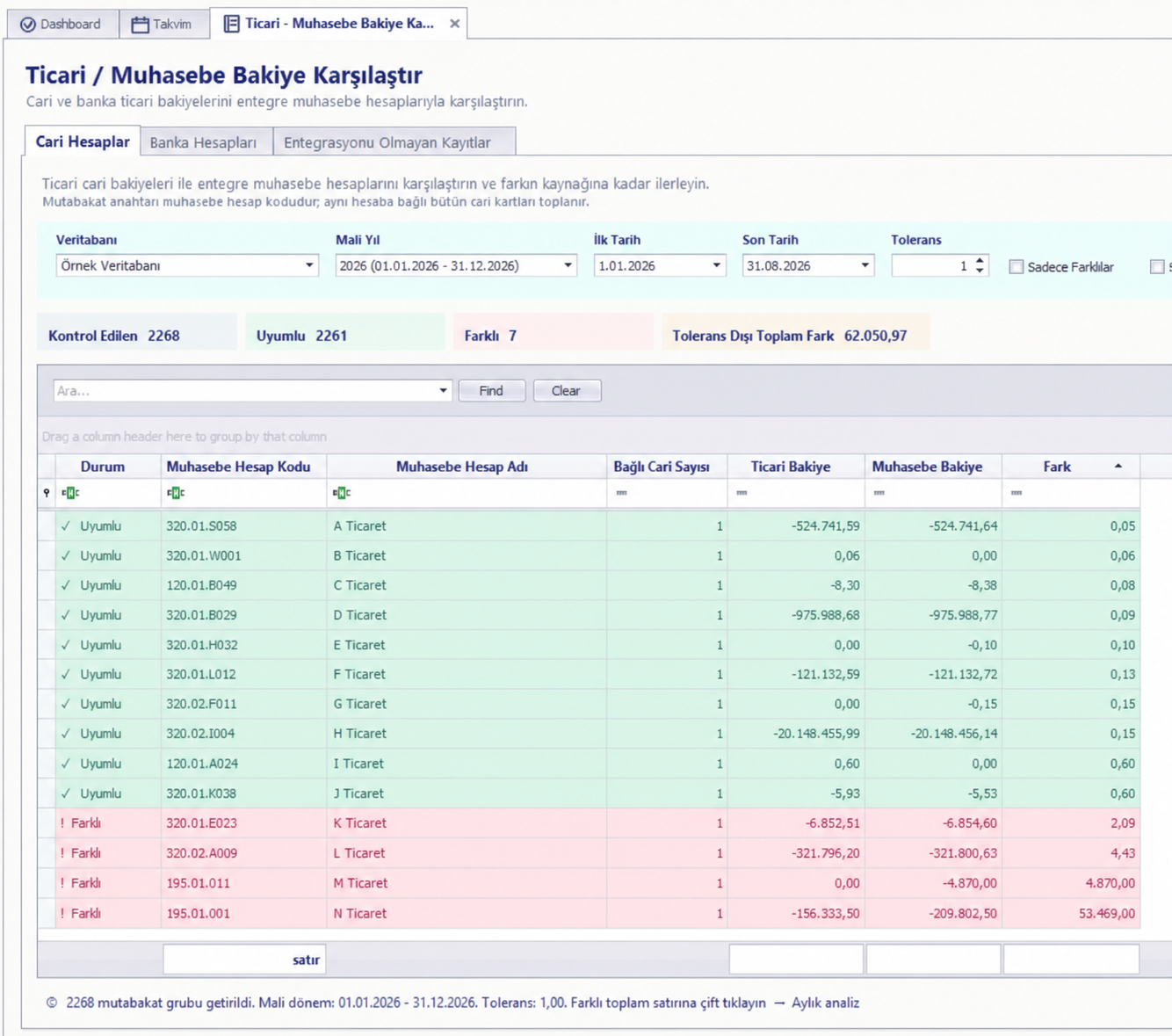
Task: Increase the Tolerans value with the up arrow
Action: tap(980, 260)
